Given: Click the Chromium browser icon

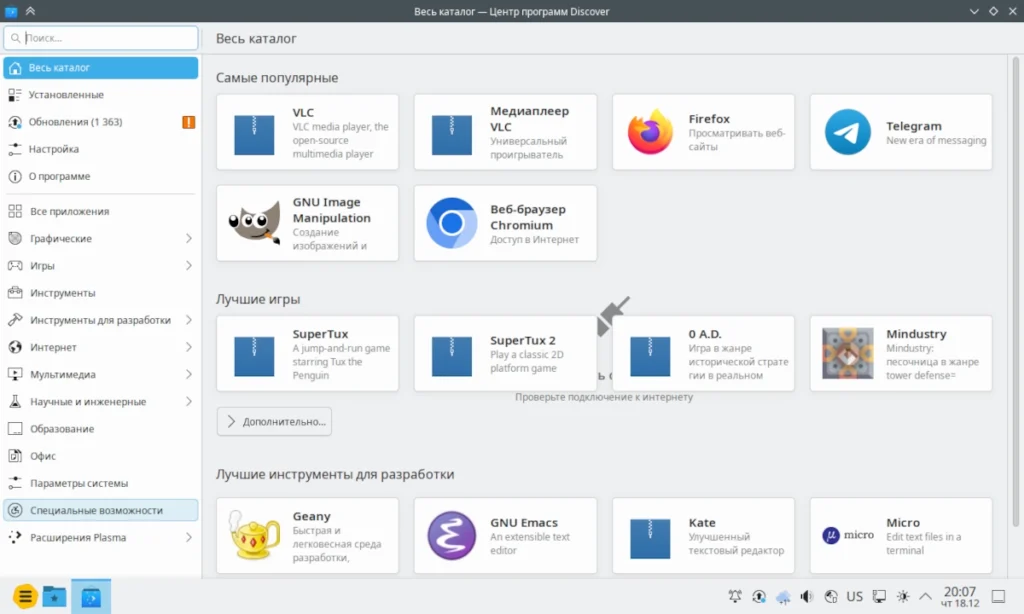Looking at the screenshot, I should [451, 223].
